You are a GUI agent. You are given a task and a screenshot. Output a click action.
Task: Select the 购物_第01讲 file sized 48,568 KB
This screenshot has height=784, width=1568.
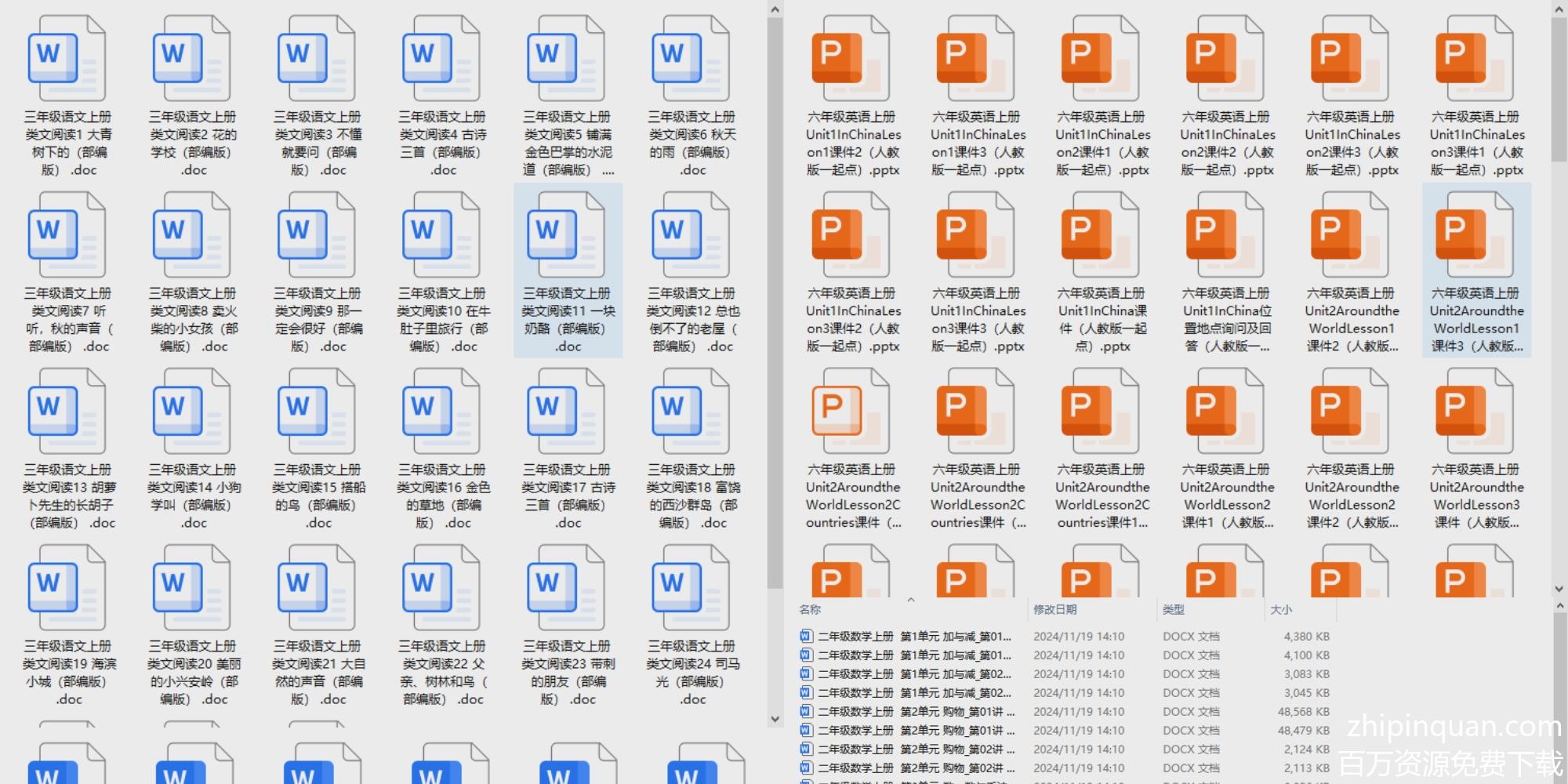click(x=916, y=712)
